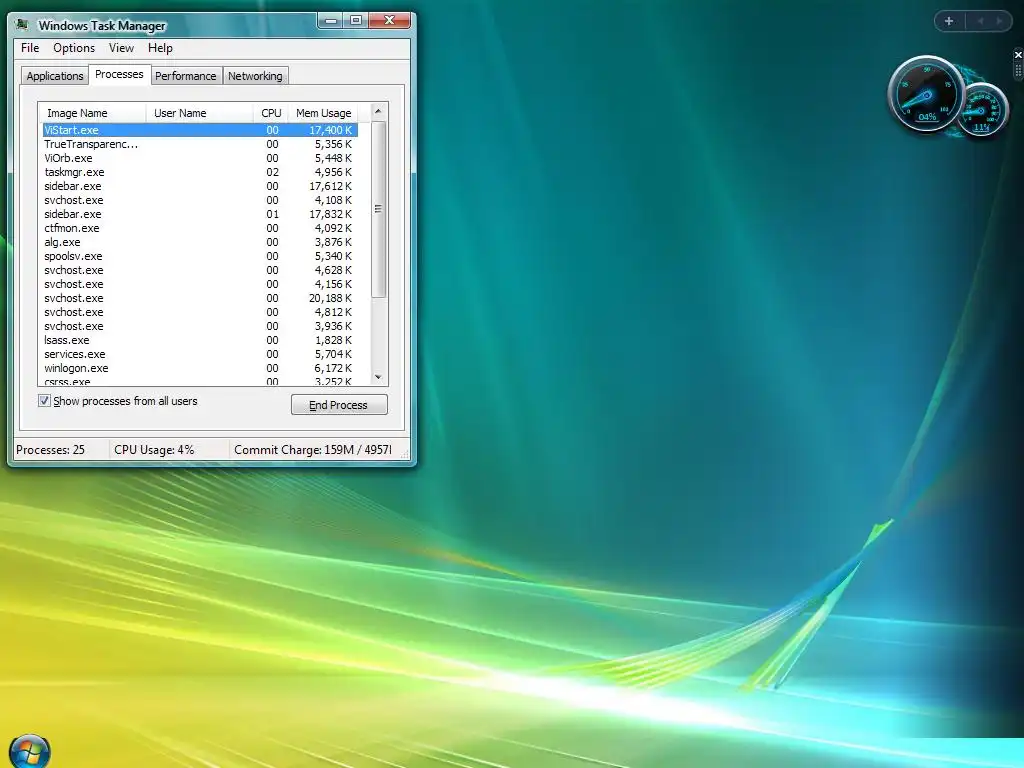Open the Options menu
The image size is (1024, 768).
tap(74, 48)
